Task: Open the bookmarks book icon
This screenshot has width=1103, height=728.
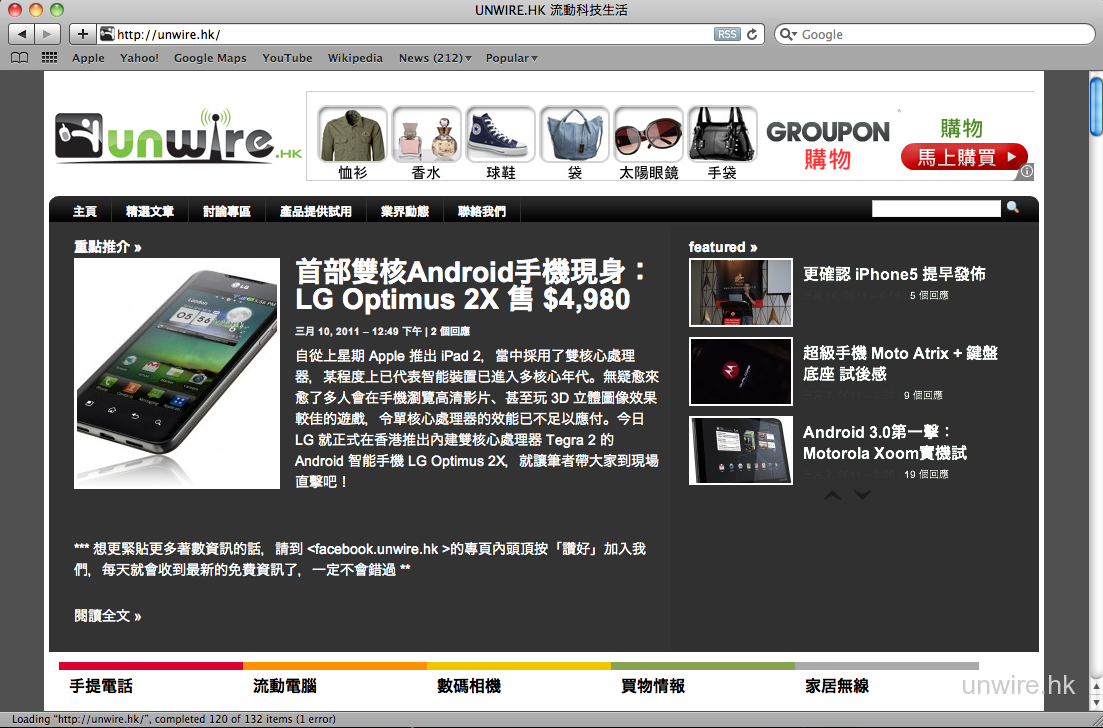Action: click(19, 58)
